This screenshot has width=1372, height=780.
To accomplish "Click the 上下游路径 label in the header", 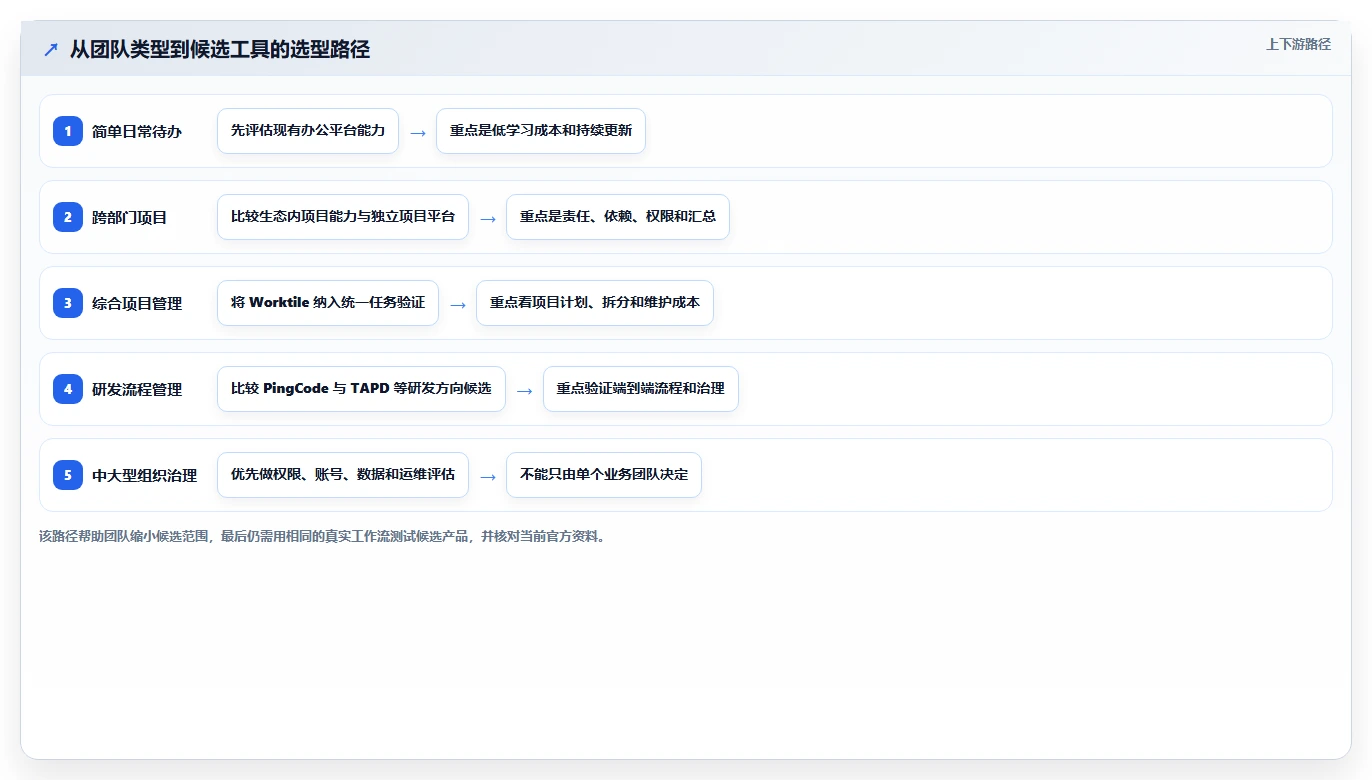I will point(1298,44).
